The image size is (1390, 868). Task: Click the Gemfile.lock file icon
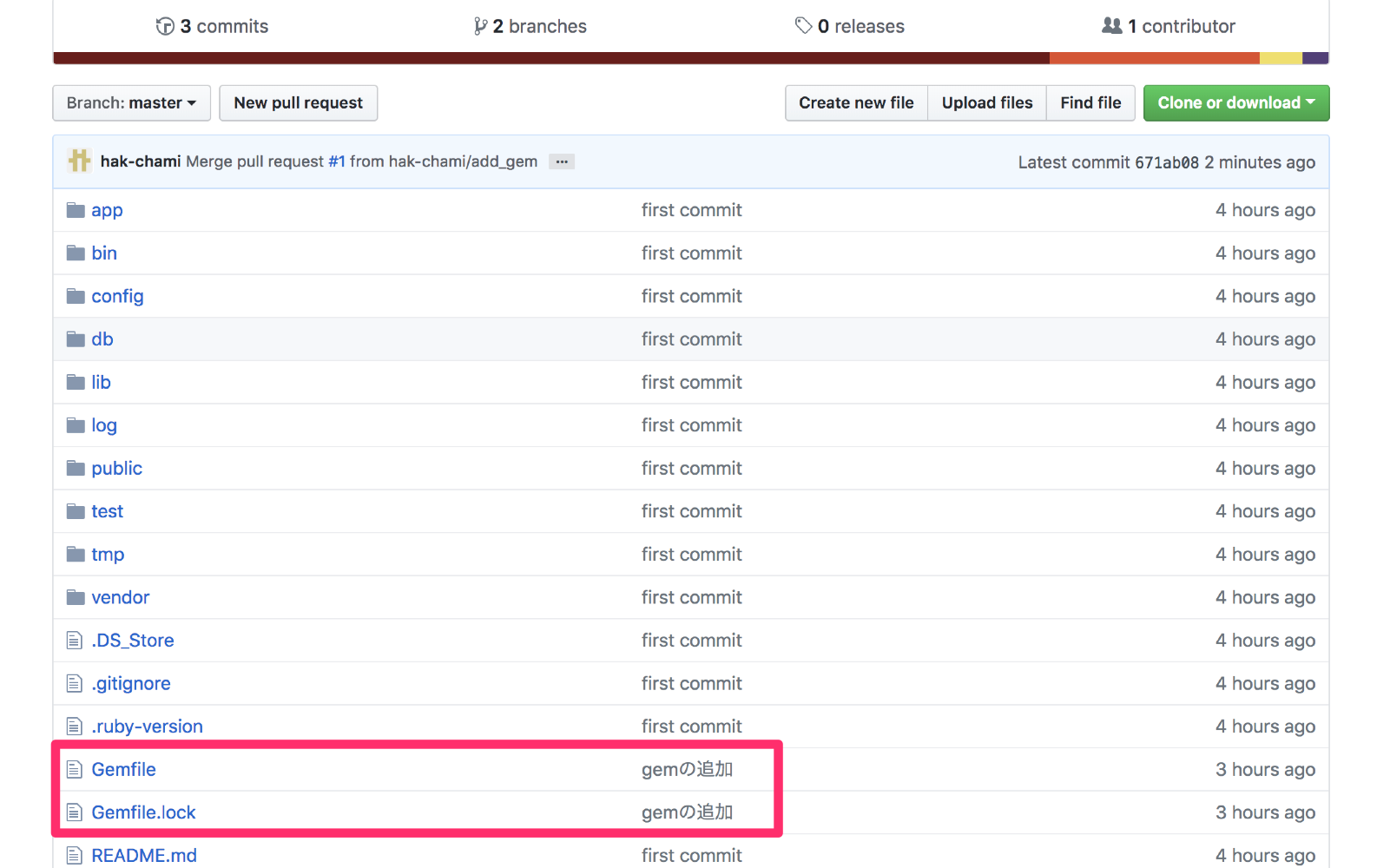click(75, 812)
